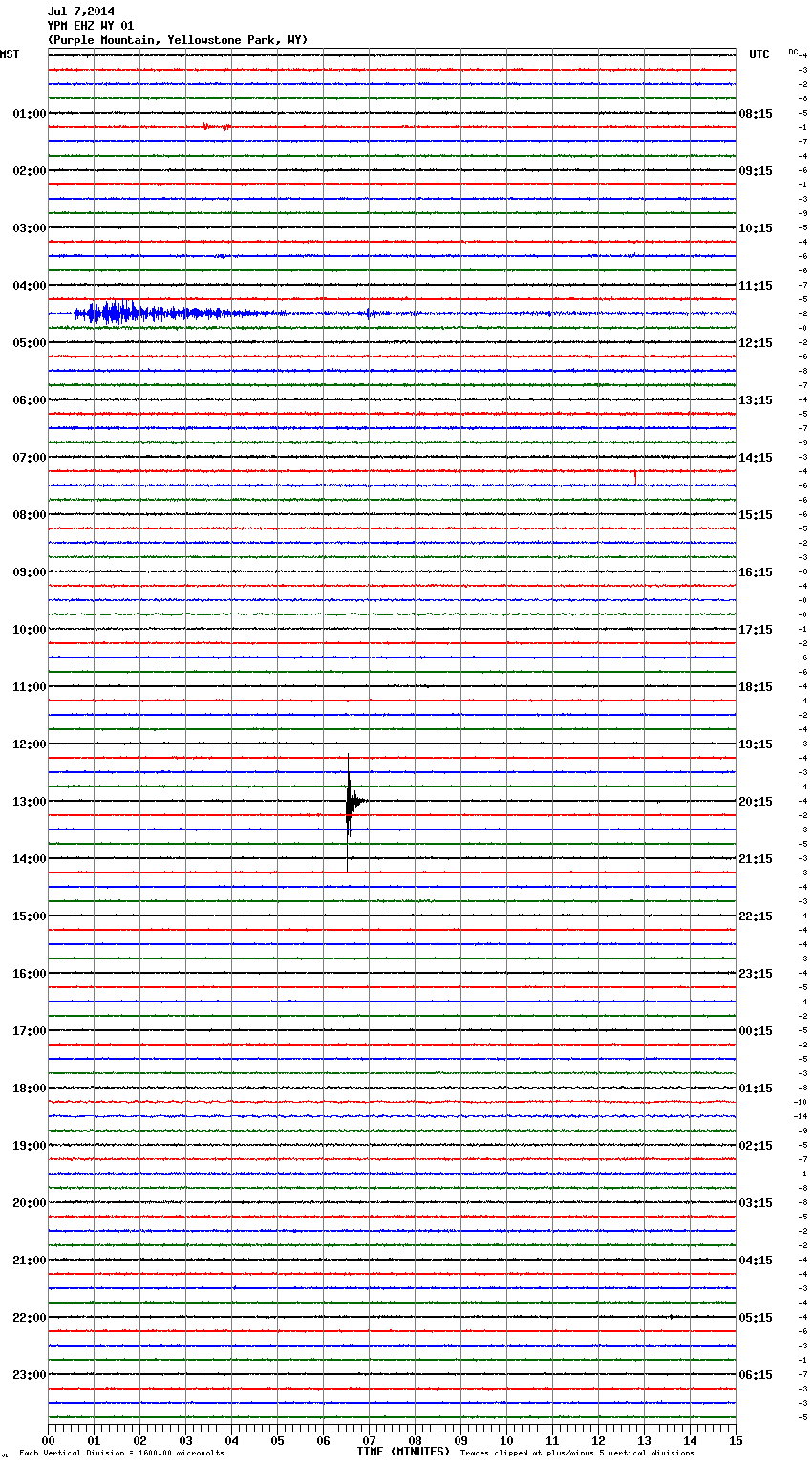
Task: Click the '08:15' UTC time label
Action: pyautogui.click(x=756, y=114)
